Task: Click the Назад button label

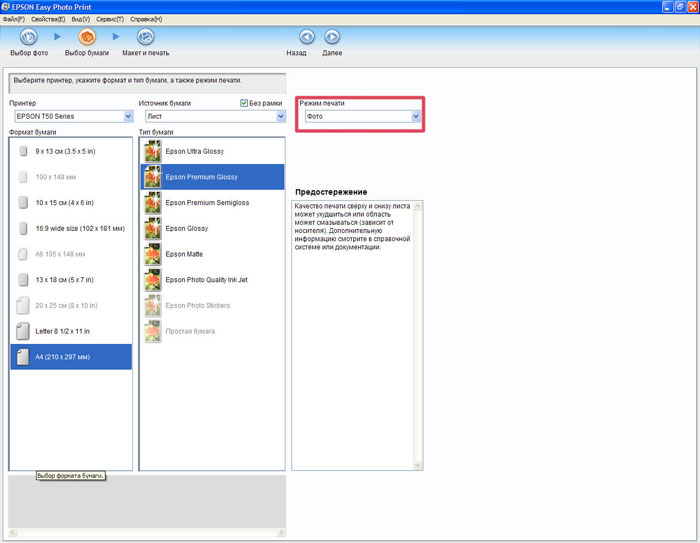Action: [296, 53]
